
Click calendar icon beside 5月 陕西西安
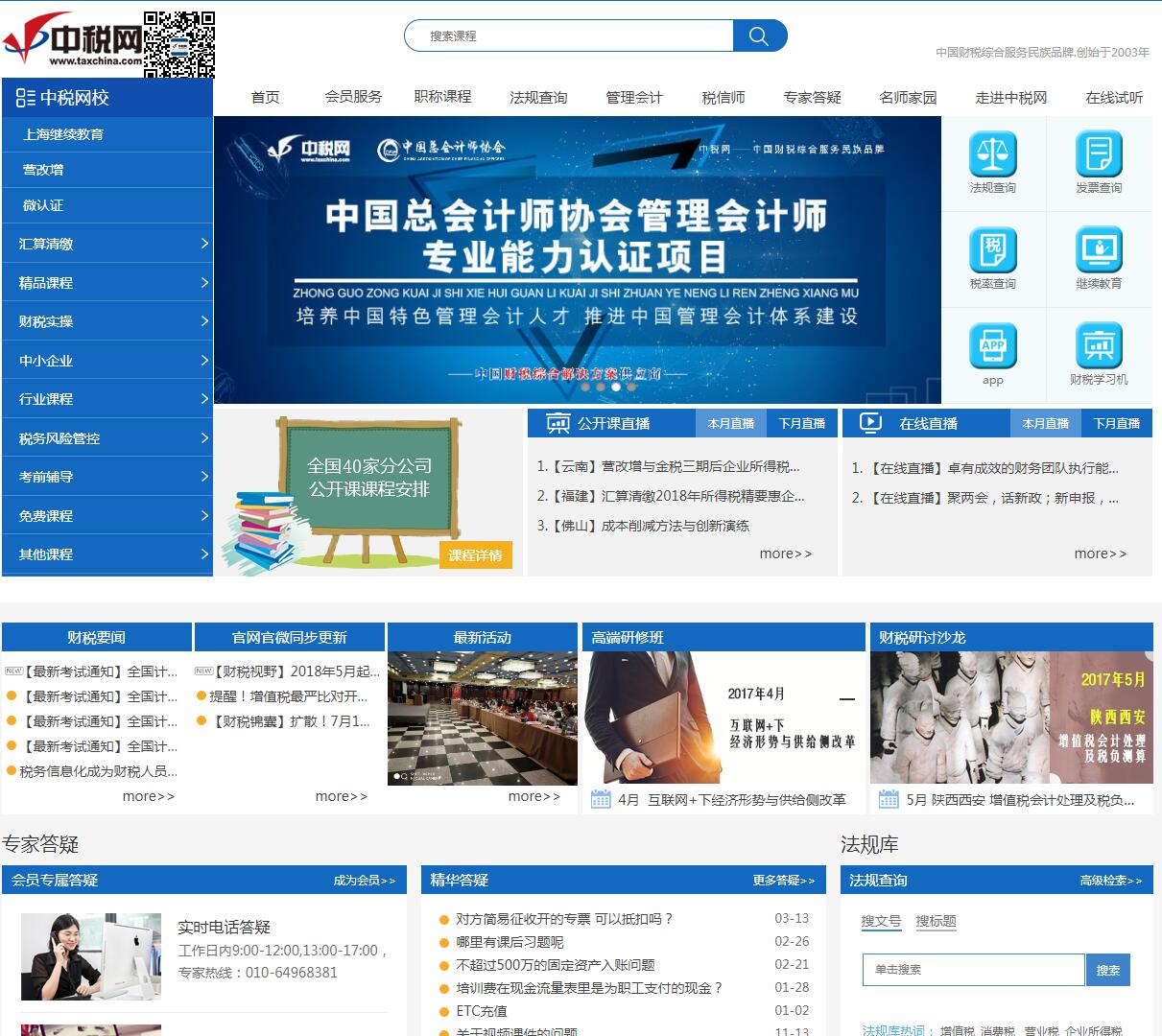[889, 799]
